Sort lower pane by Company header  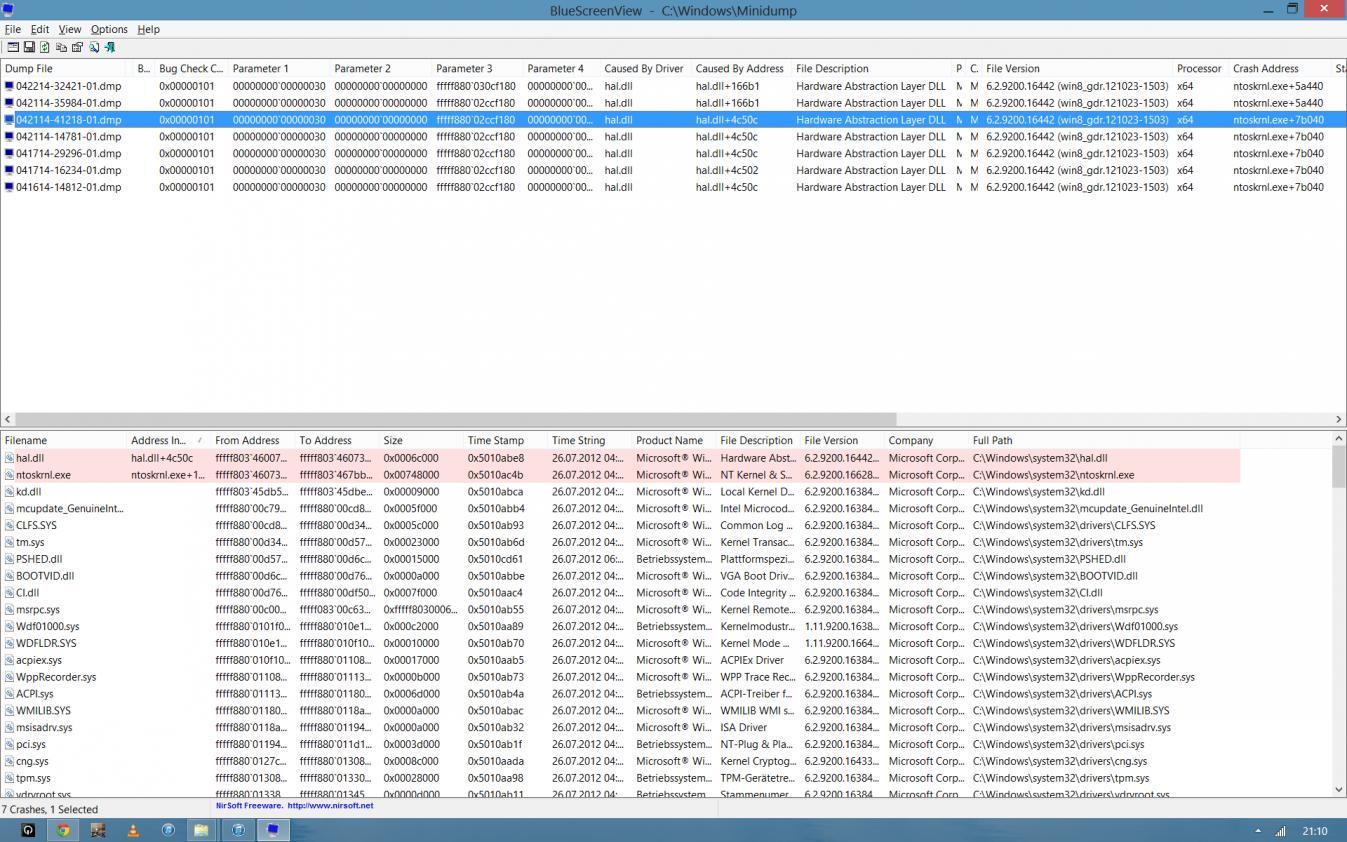pos(926,441)
